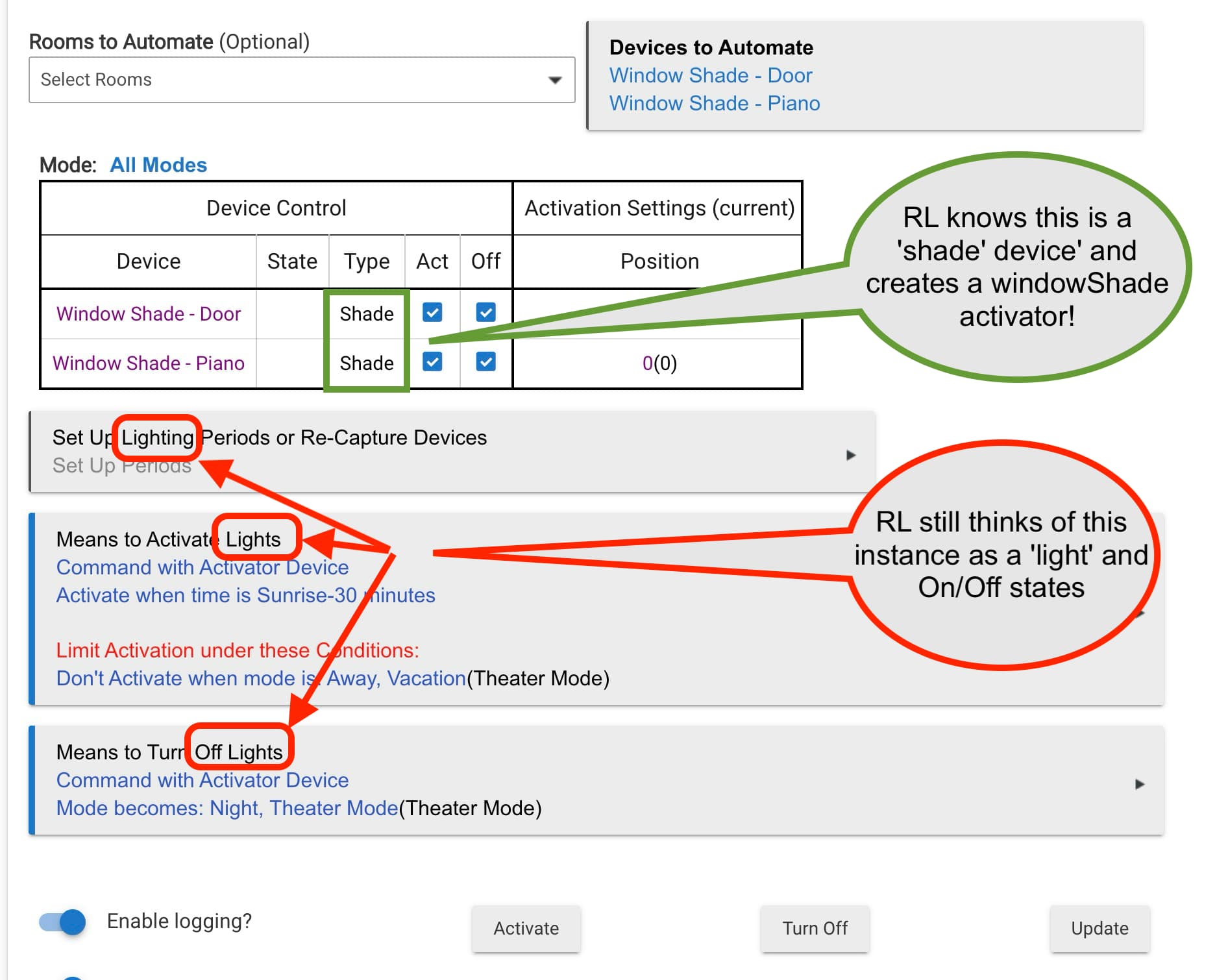Click the Position column header

click(x=659, y=261)
